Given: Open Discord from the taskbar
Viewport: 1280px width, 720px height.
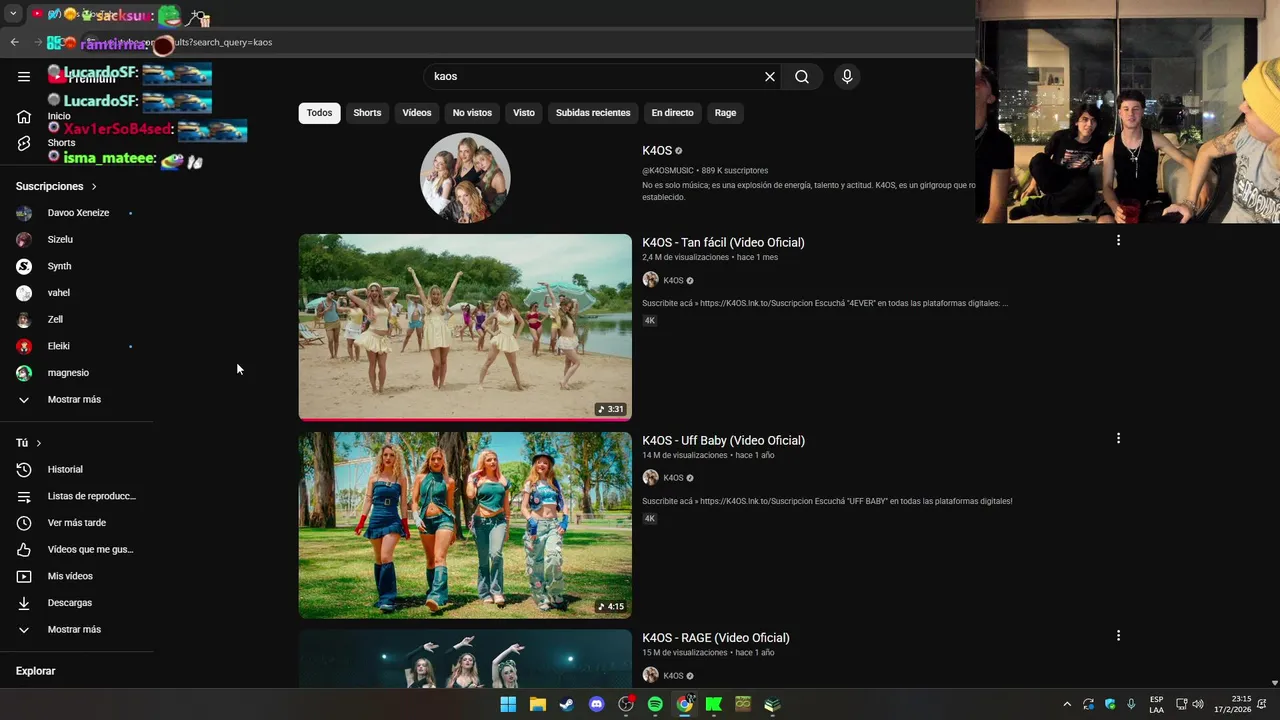Looking at the screenshot, I should [597, 704].
